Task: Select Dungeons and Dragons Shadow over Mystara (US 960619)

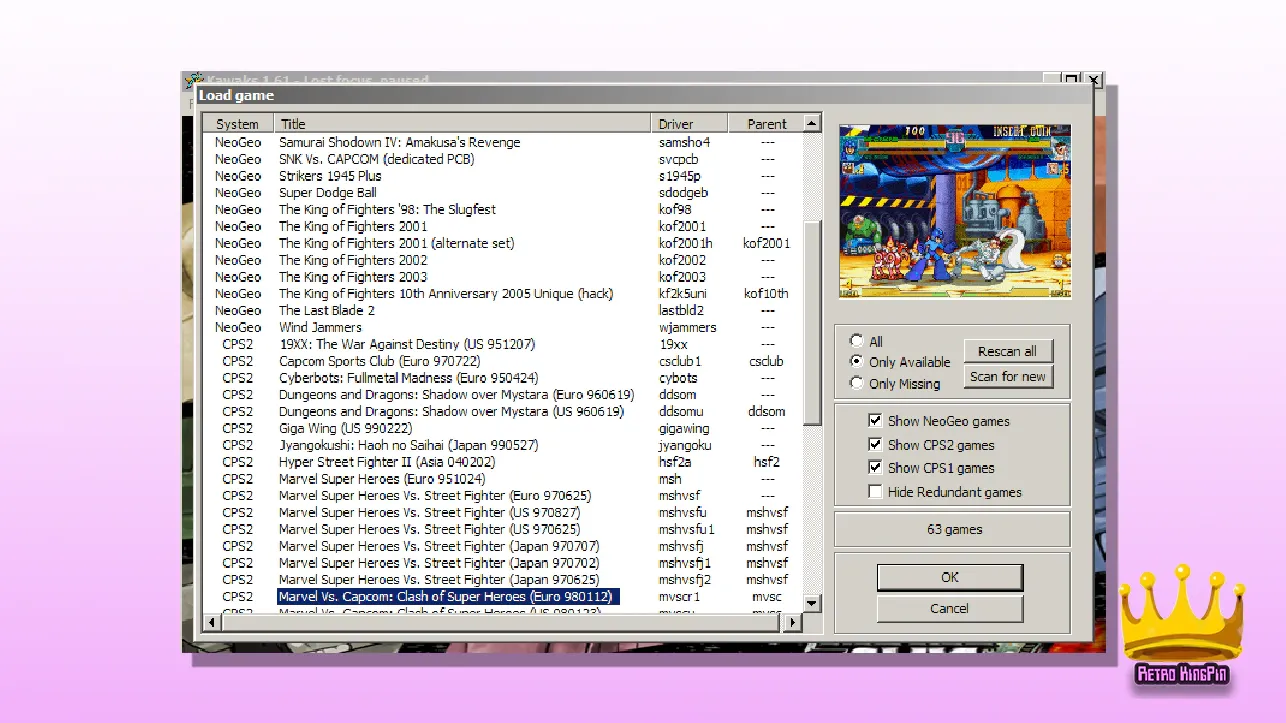Action: click(503, 411)
